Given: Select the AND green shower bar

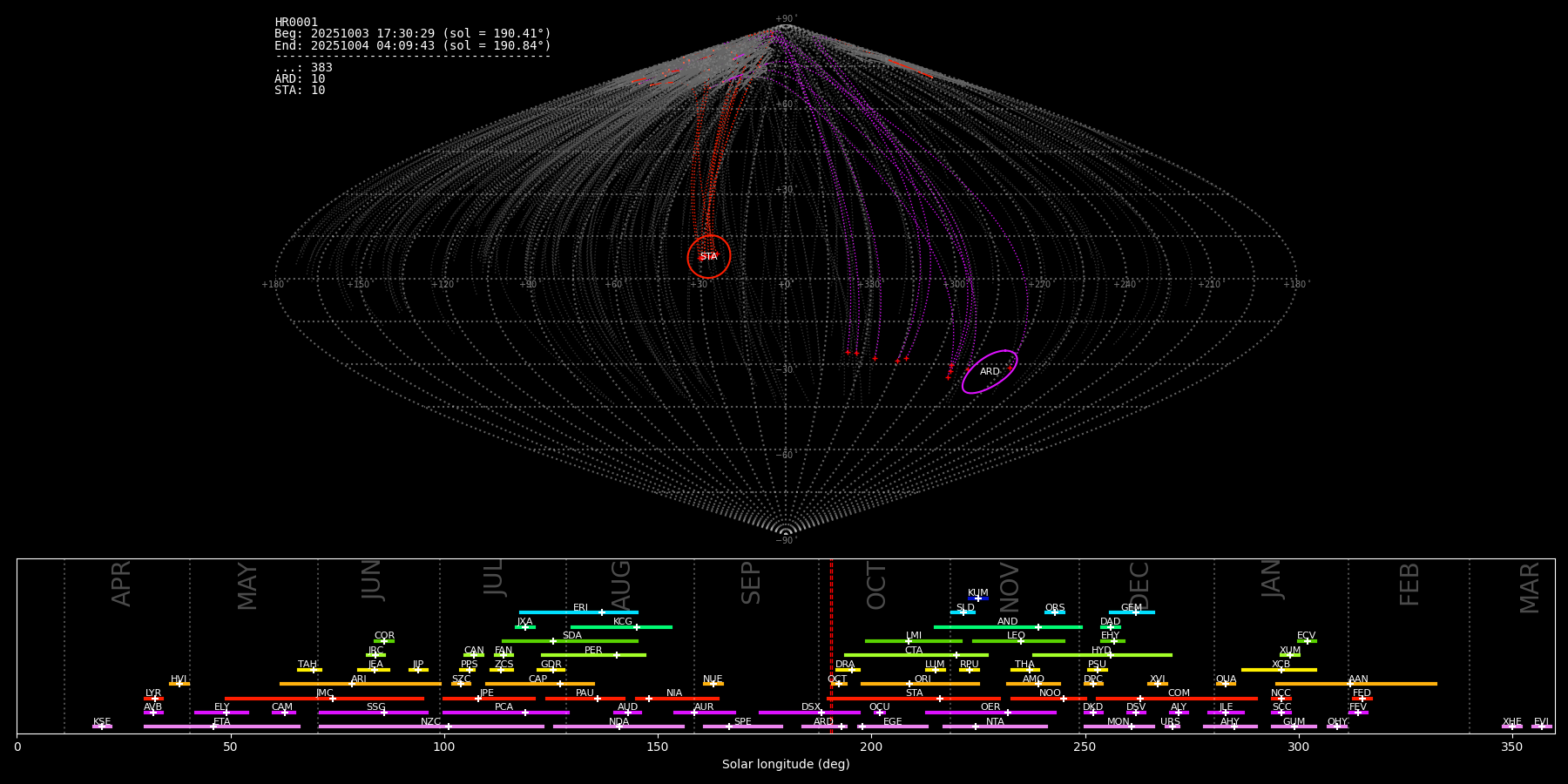Looking at the screenshot, I should click(x=1008, y=627).
